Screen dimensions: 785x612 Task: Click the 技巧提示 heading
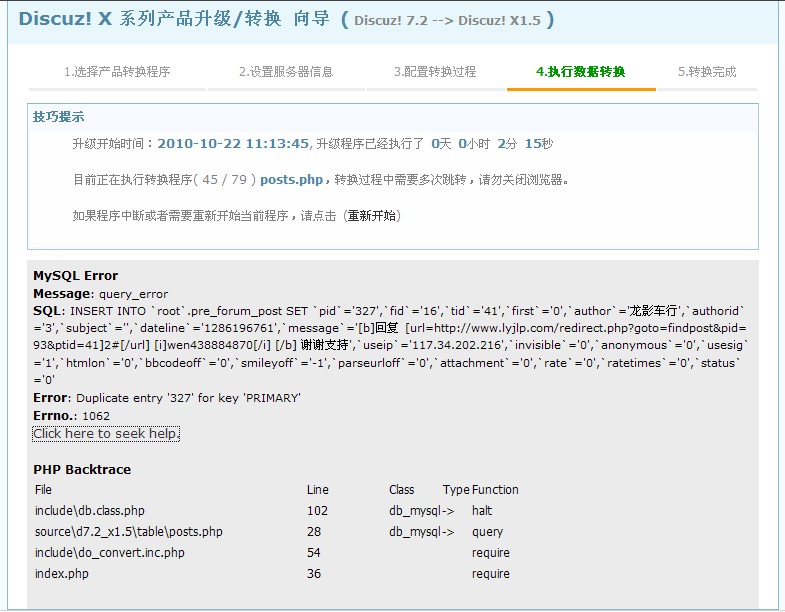(x=59, y=117)
